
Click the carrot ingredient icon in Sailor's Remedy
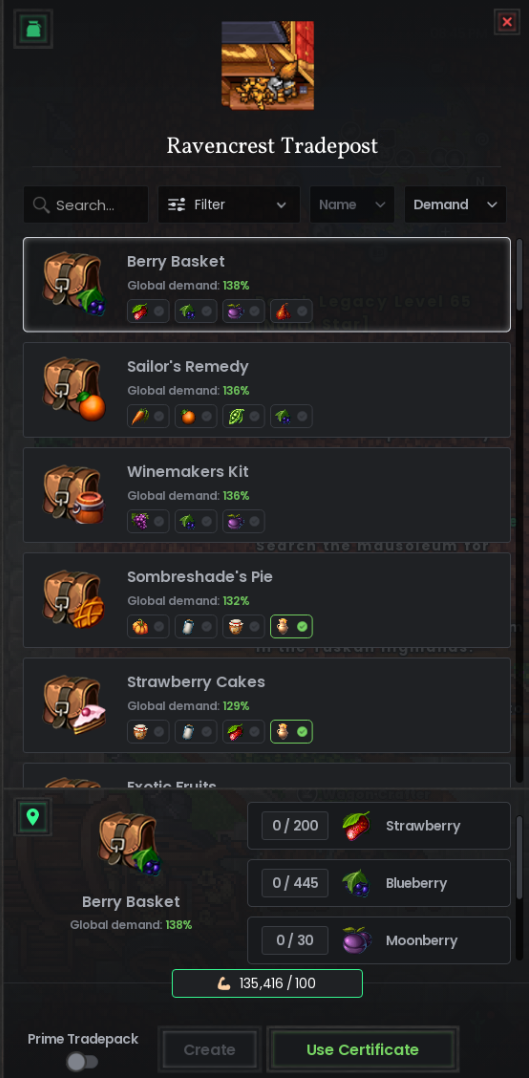(140, 416)
